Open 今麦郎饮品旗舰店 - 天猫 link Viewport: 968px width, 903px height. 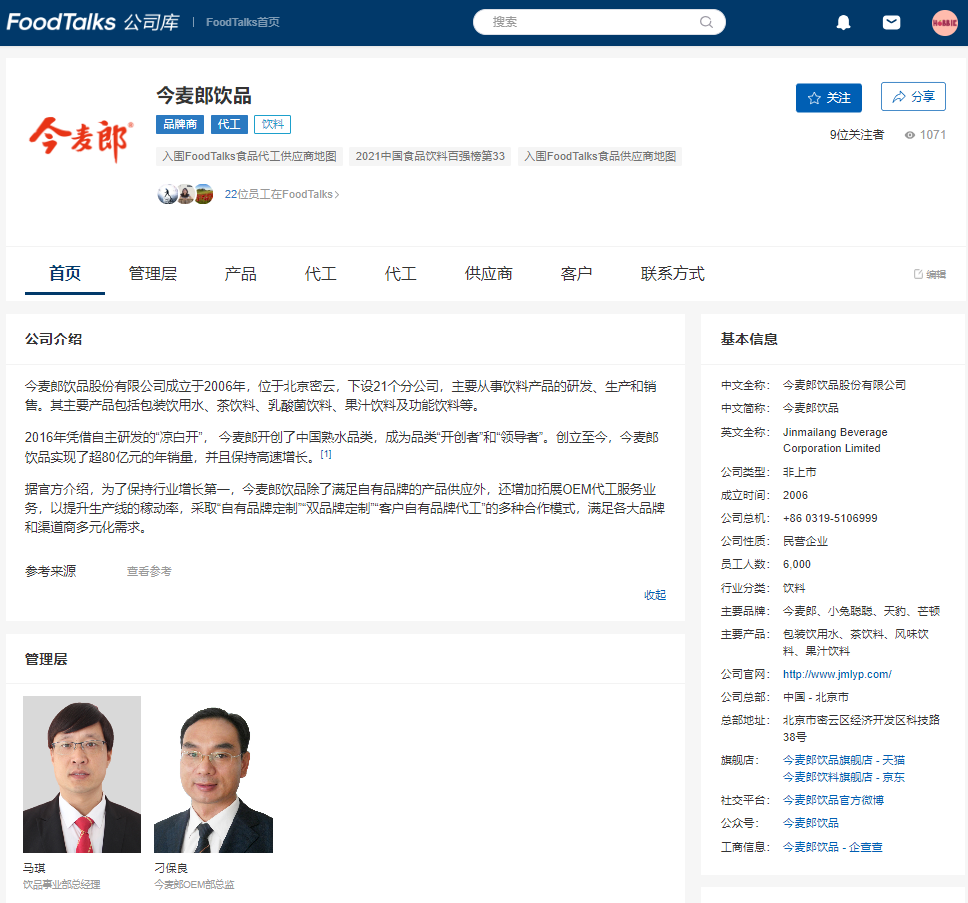[843, 760]
